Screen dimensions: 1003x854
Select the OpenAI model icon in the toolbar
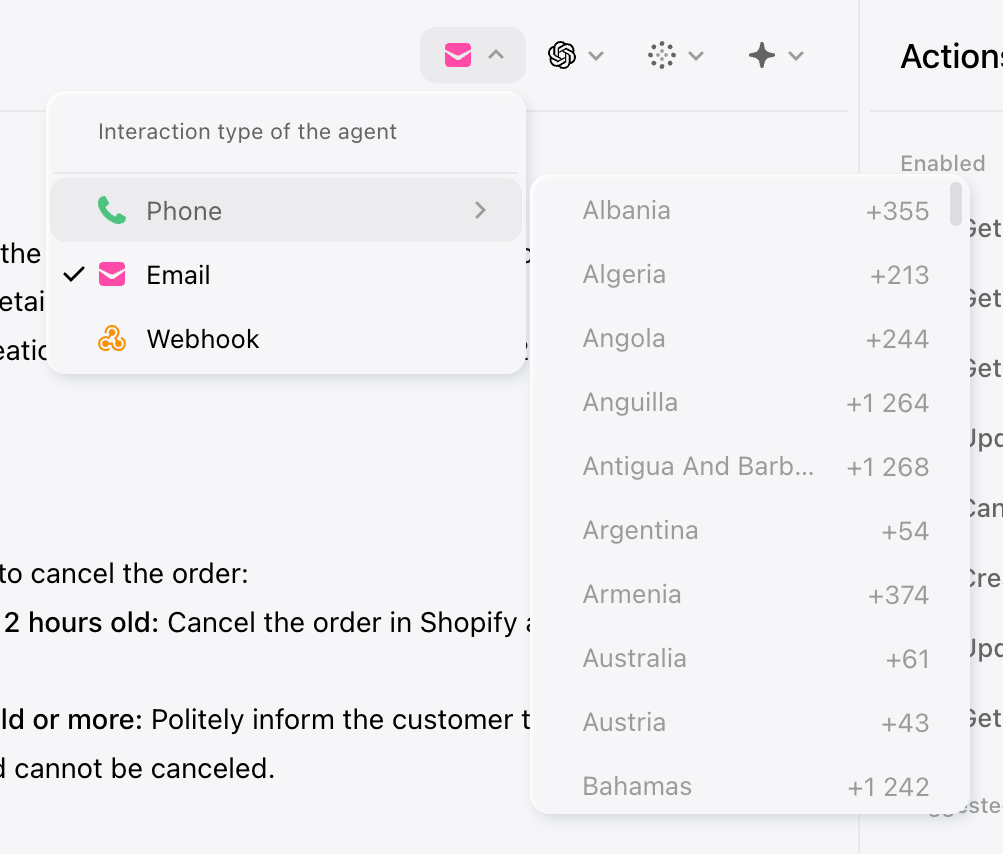(x=562, y=55)
